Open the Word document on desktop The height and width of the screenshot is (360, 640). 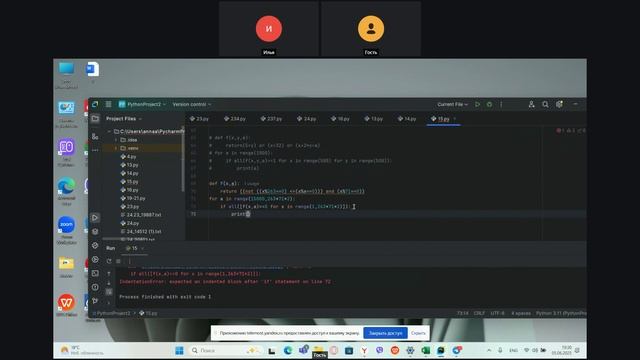[93, 69]
